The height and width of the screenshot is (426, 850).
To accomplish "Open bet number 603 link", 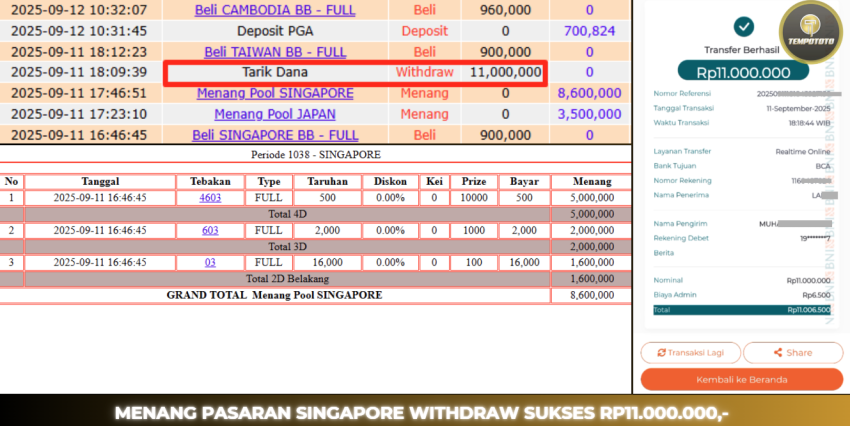I will [210, 230].
